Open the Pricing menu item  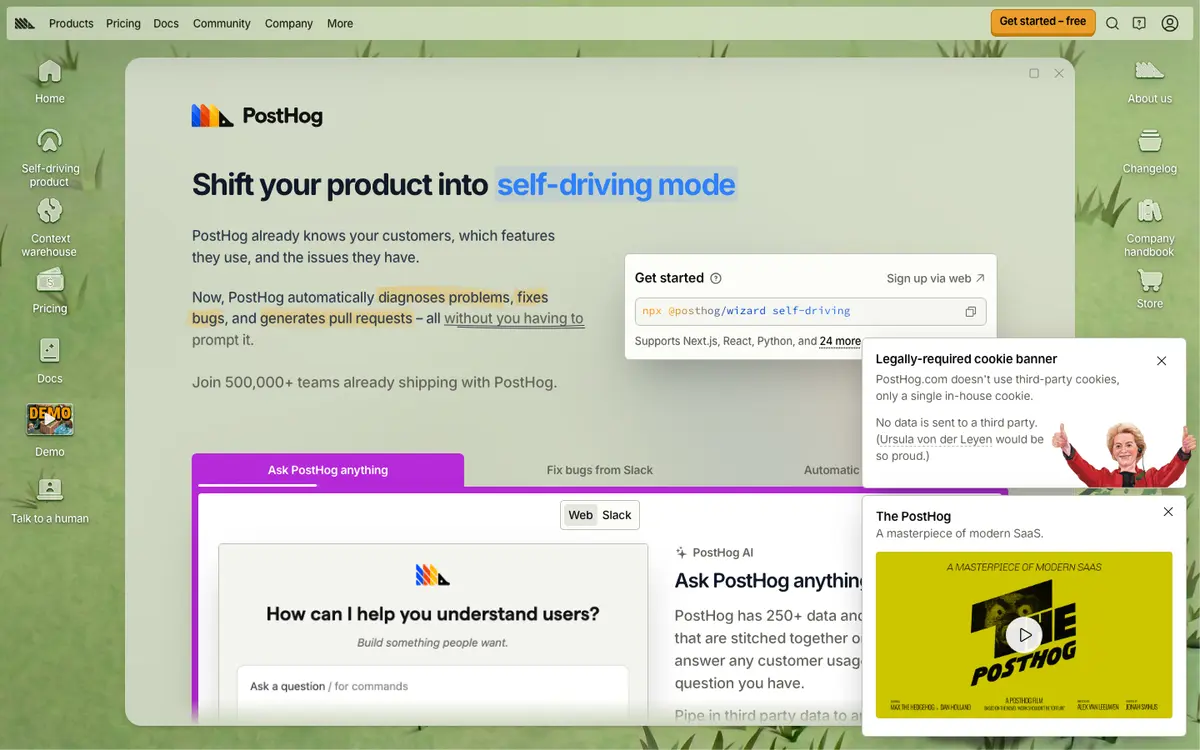(123, 23)
